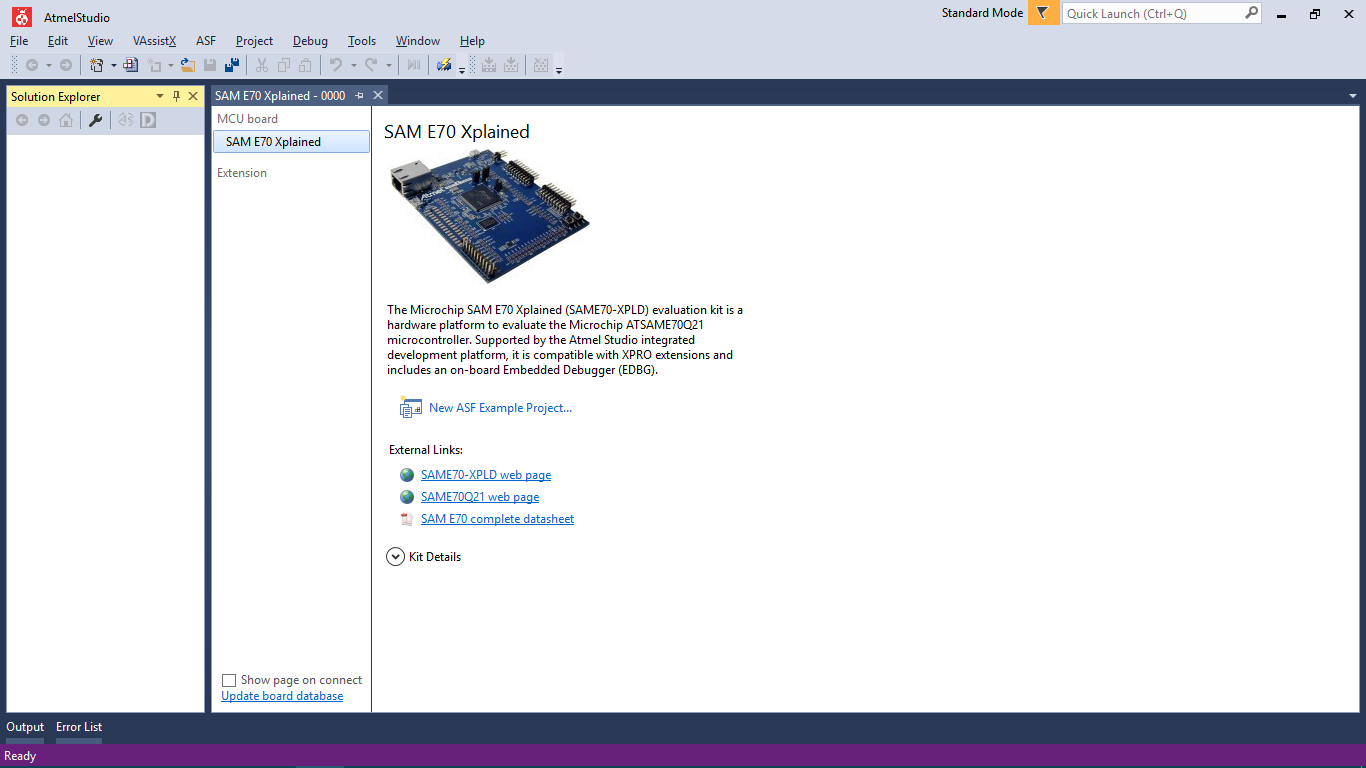Click the Standard Mode label
This screenshot has width=1366, height=768.
pos(982,13)
